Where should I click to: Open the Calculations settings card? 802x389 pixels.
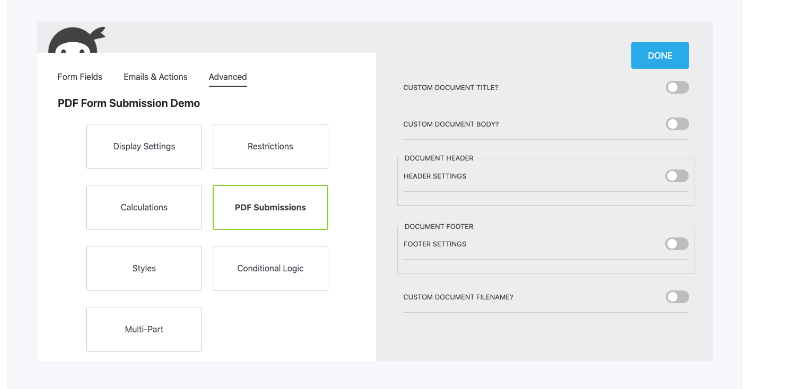[144, 208]
